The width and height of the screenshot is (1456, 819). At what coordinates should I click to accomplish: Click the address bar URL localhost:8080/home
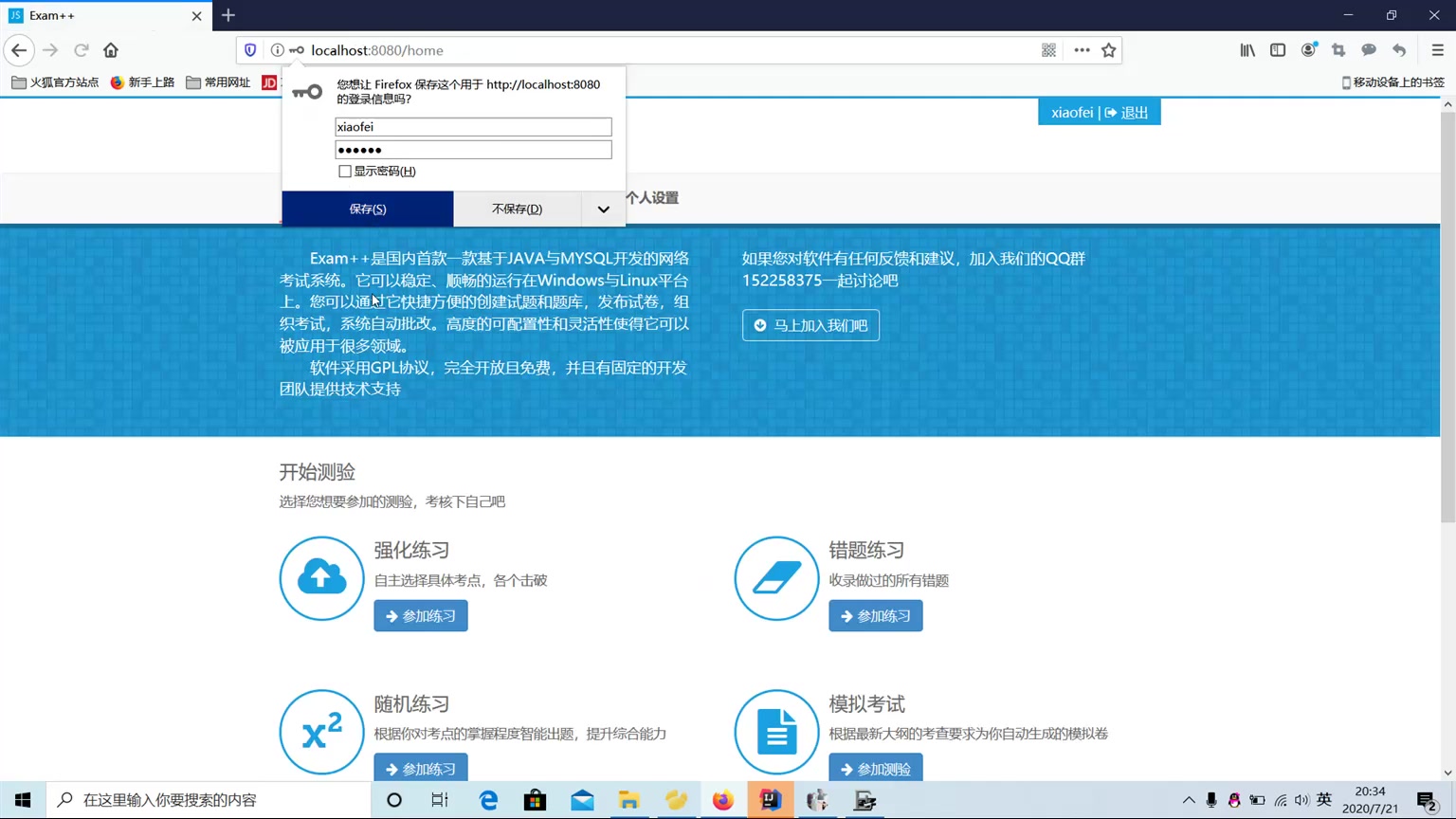[377, 50]
